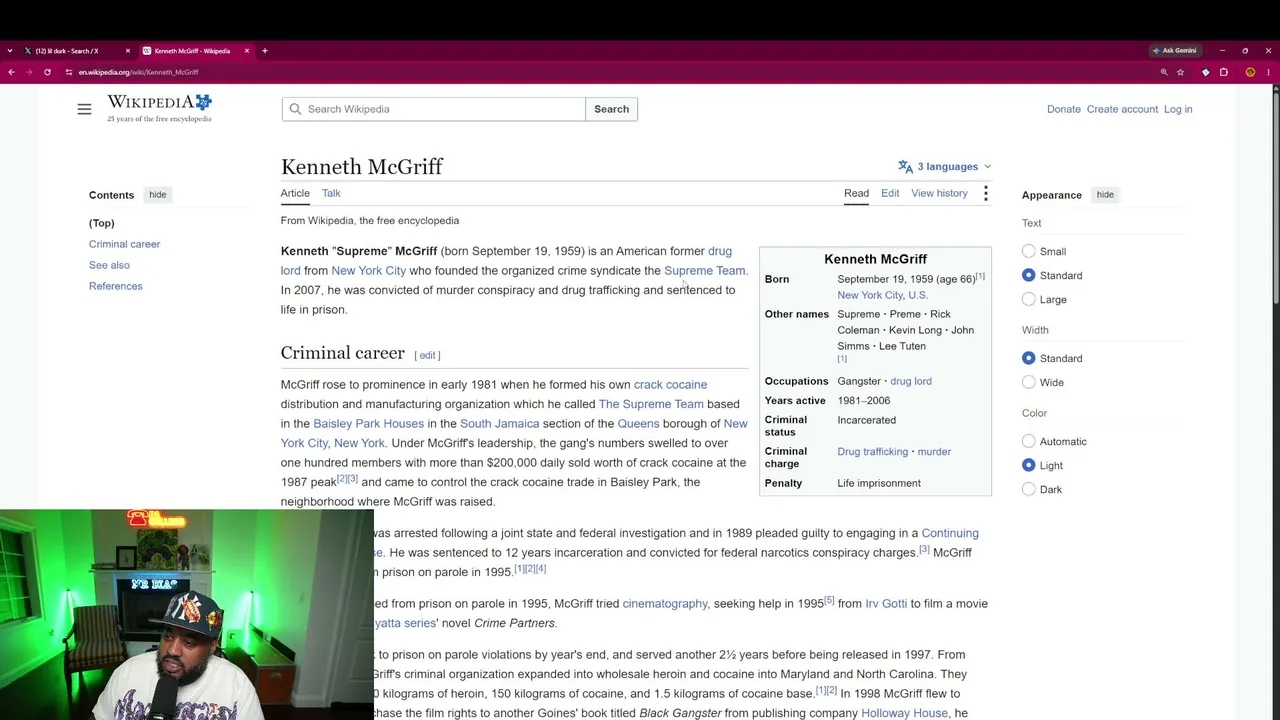This screenshot has width=1280, height=720.
Task: Open the Chrome three-dot menu
Action: tap(1268, 72)
